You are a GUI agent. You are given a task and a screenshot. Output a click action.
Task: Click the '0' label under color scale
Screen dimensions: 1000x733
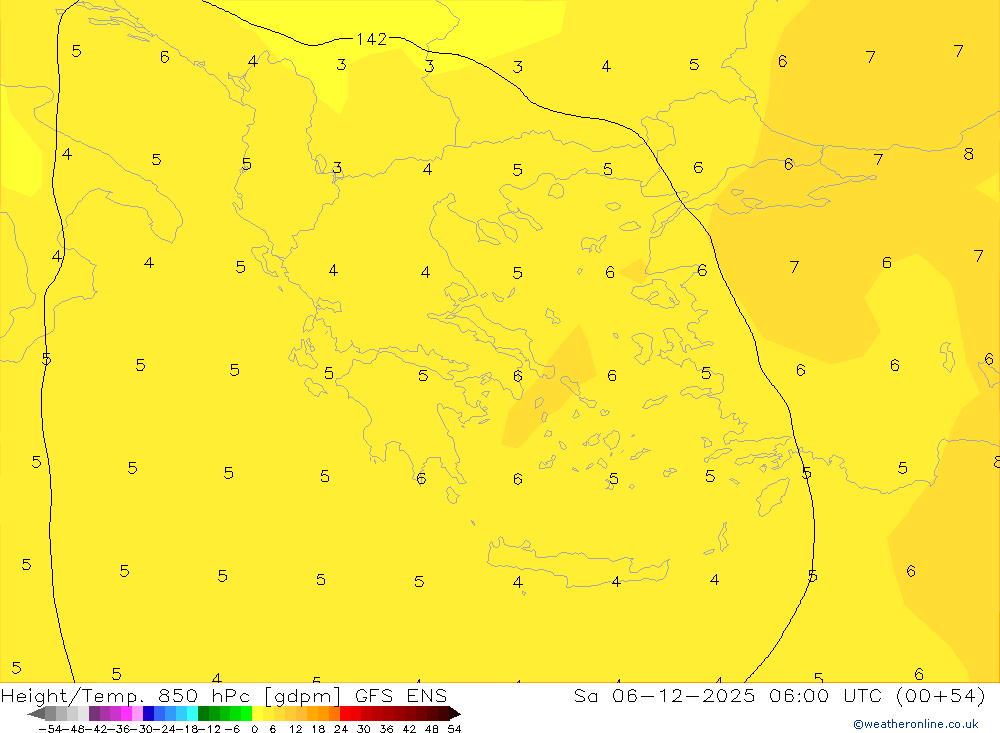tap(254, 729)
